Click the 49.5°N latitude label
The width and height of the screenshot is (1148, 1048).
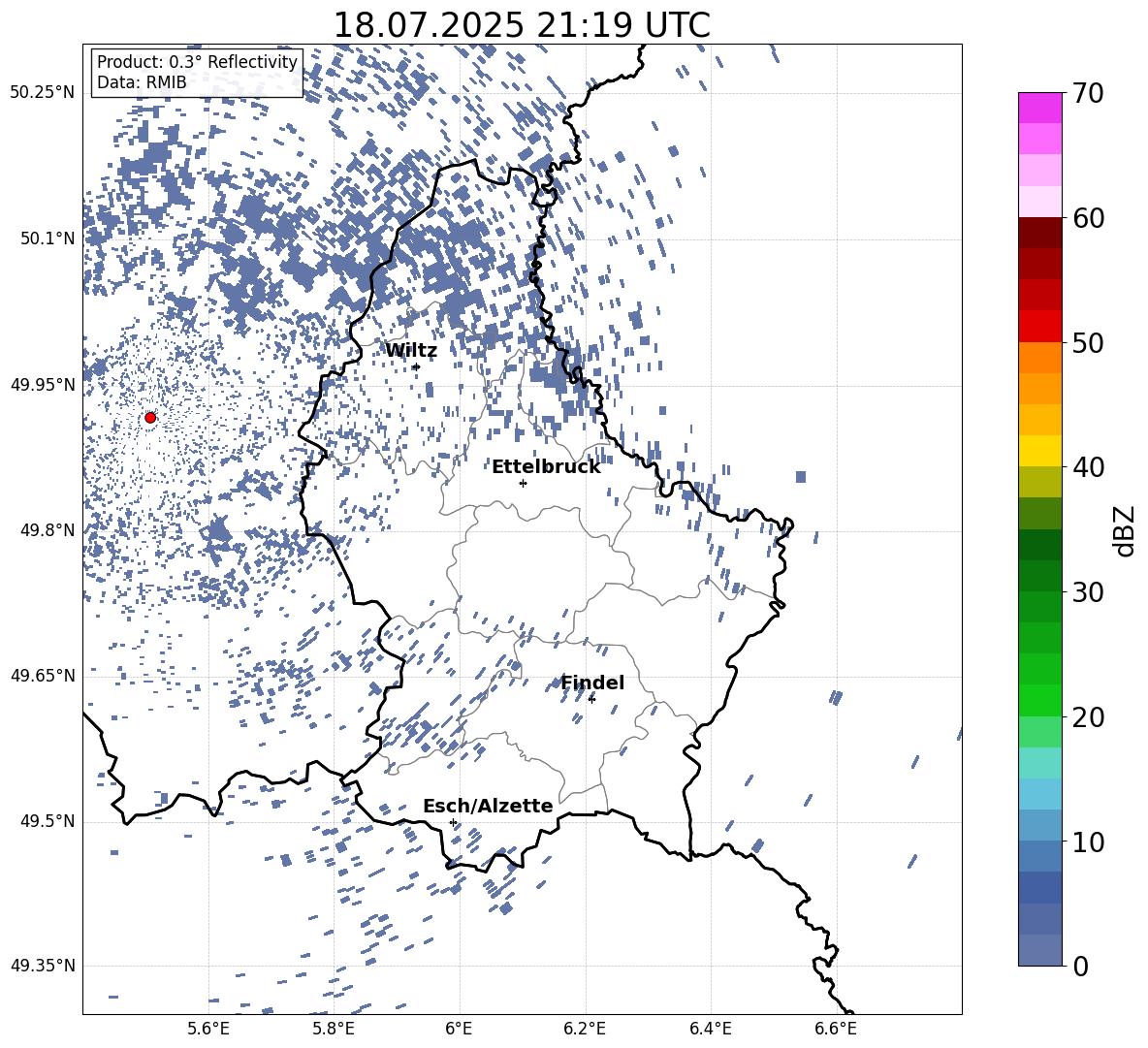[x=48, y=821]
